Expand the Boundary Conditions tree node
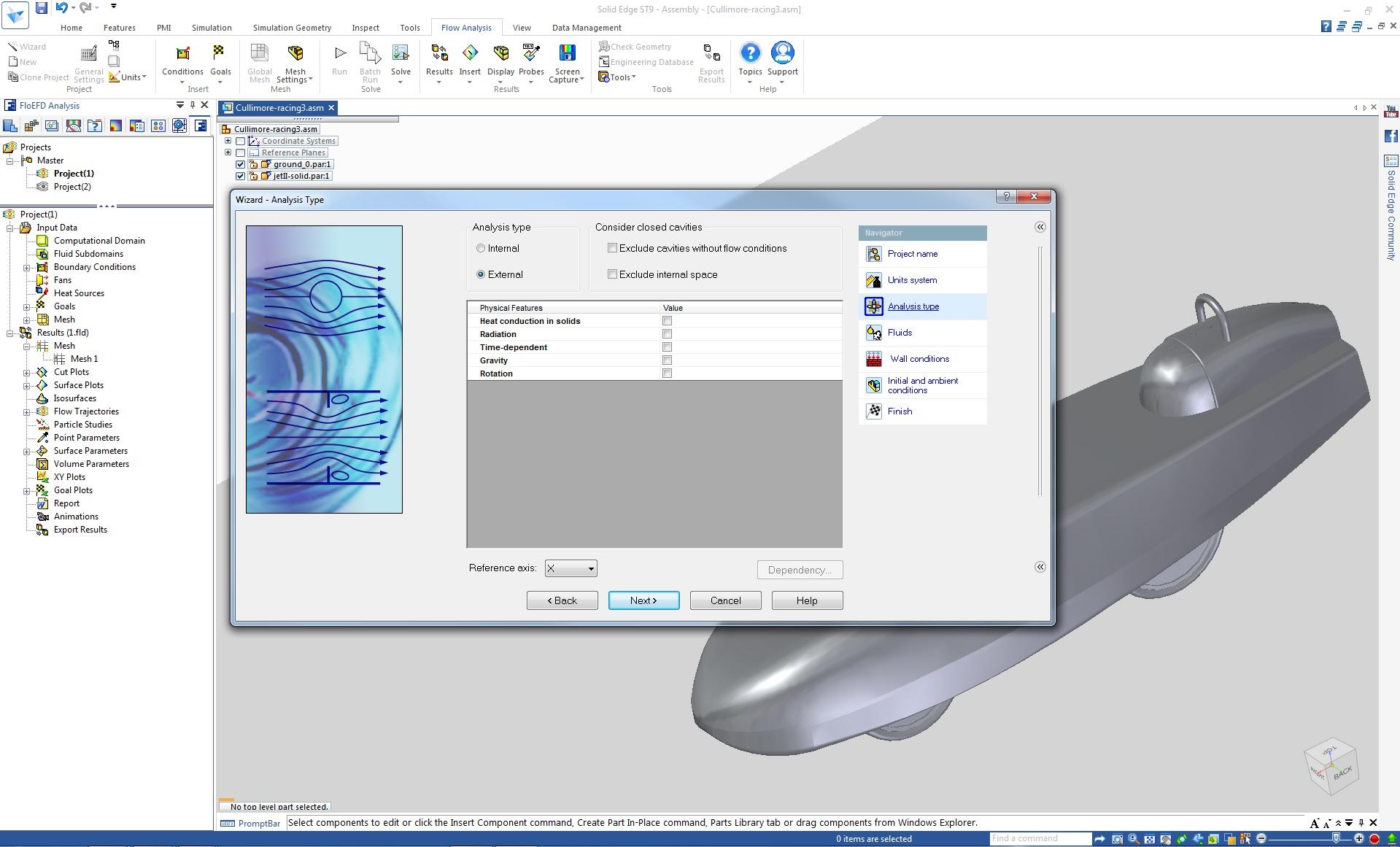This screenshot has width=1400, height=847. (x=27, y=267)
